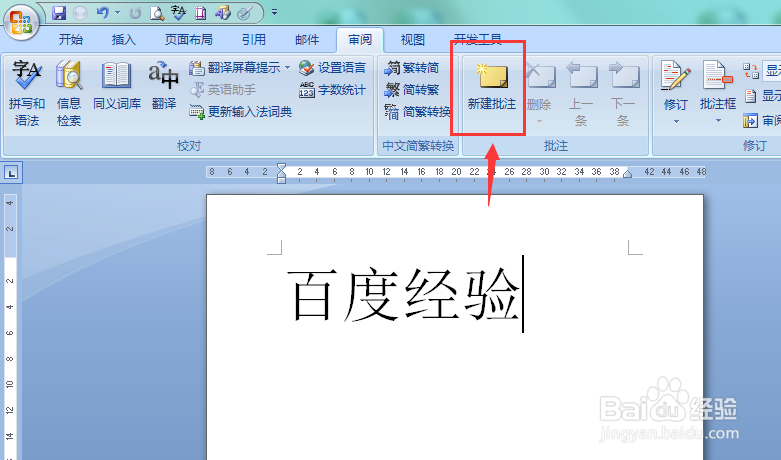Open the 开发工具 tab

click(477, 39)
